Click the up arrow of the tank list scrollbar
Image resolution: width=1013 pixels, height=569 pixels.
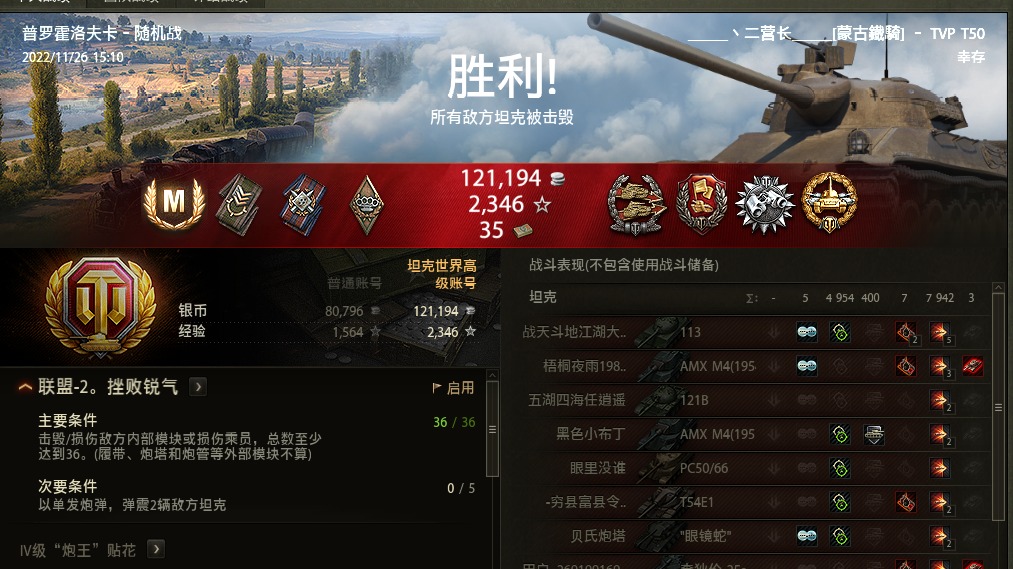(x=998, y=287)
